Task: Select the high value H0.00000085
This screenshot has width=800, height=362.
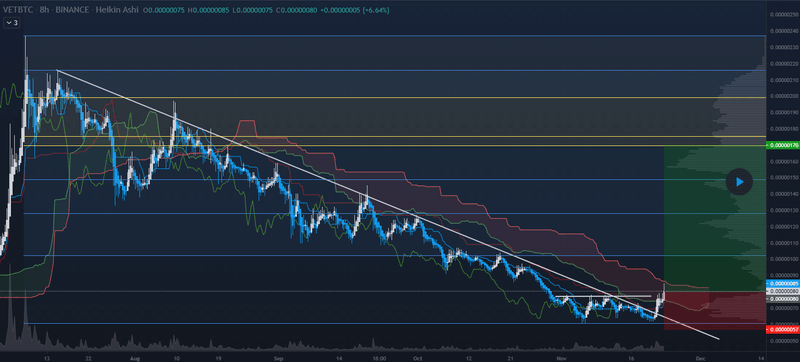Action: [209, 9]
